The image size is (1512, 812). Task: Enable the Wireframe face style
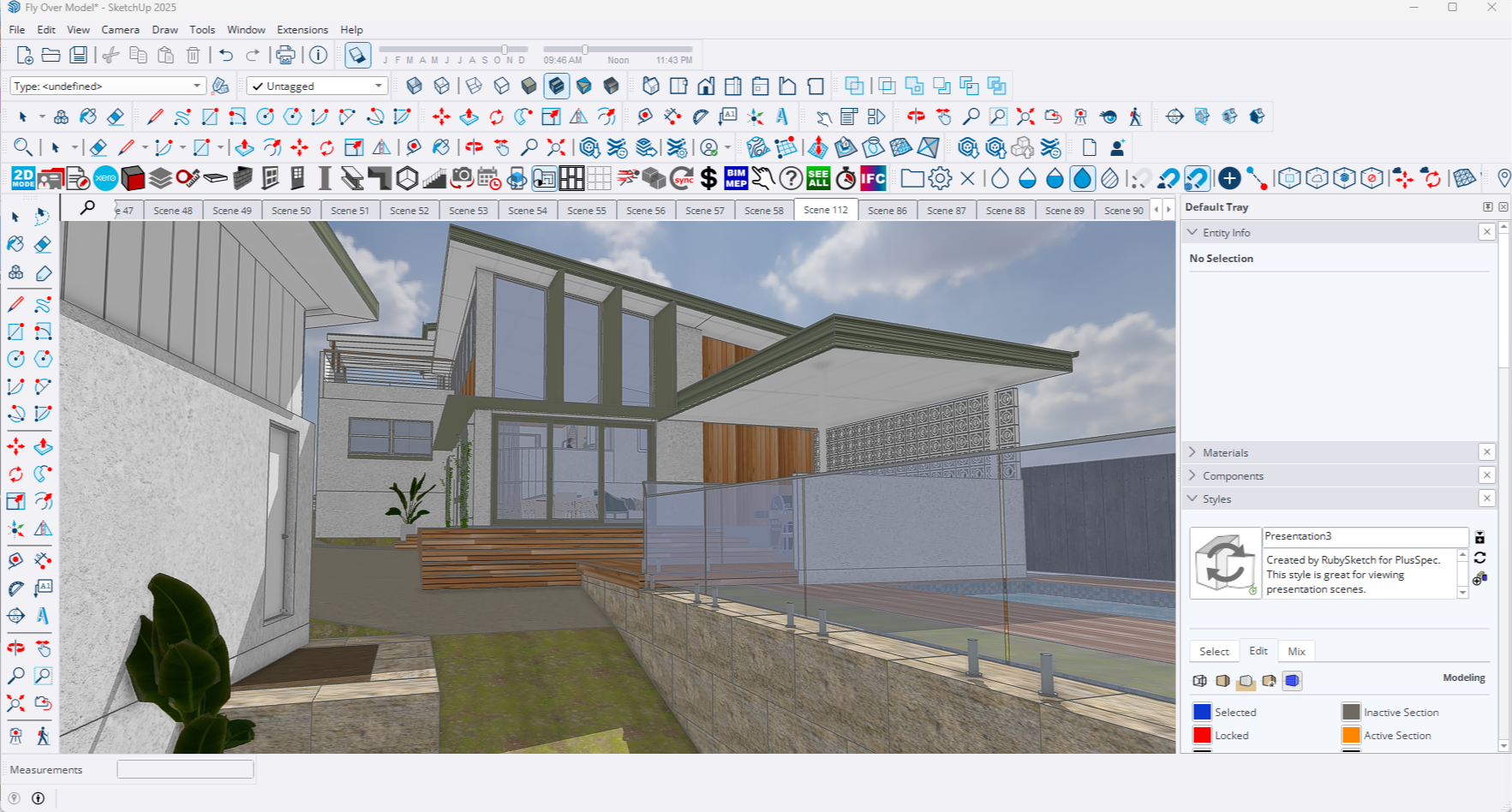coord(474,86)
